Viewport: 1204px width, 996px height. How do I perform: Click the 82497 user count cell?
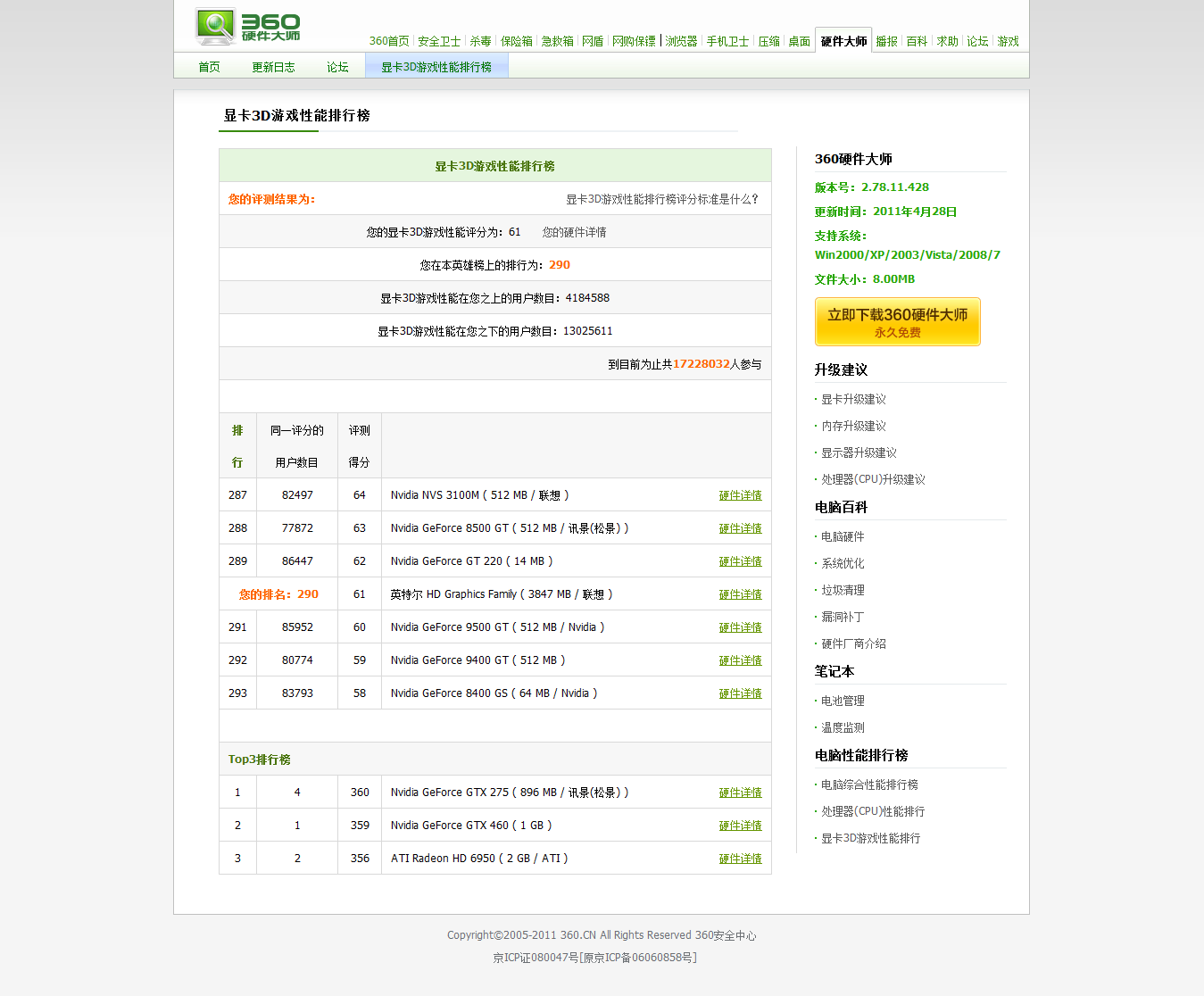[297, 495]
